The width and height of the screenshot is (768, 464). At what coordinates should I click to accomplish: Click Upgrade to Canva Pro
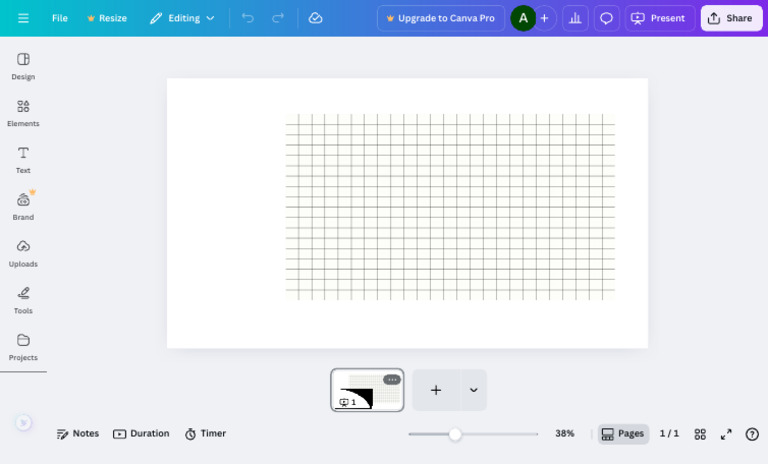[441, 18]
